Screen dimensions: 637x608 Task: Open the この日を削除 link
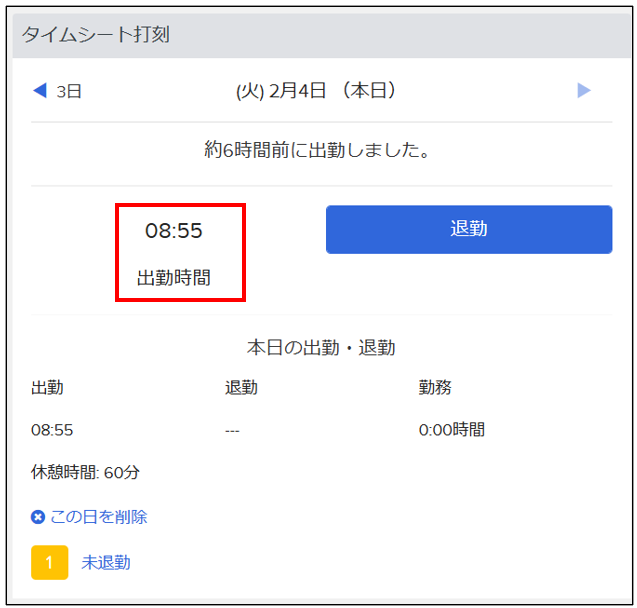click(x=98, y=517)
